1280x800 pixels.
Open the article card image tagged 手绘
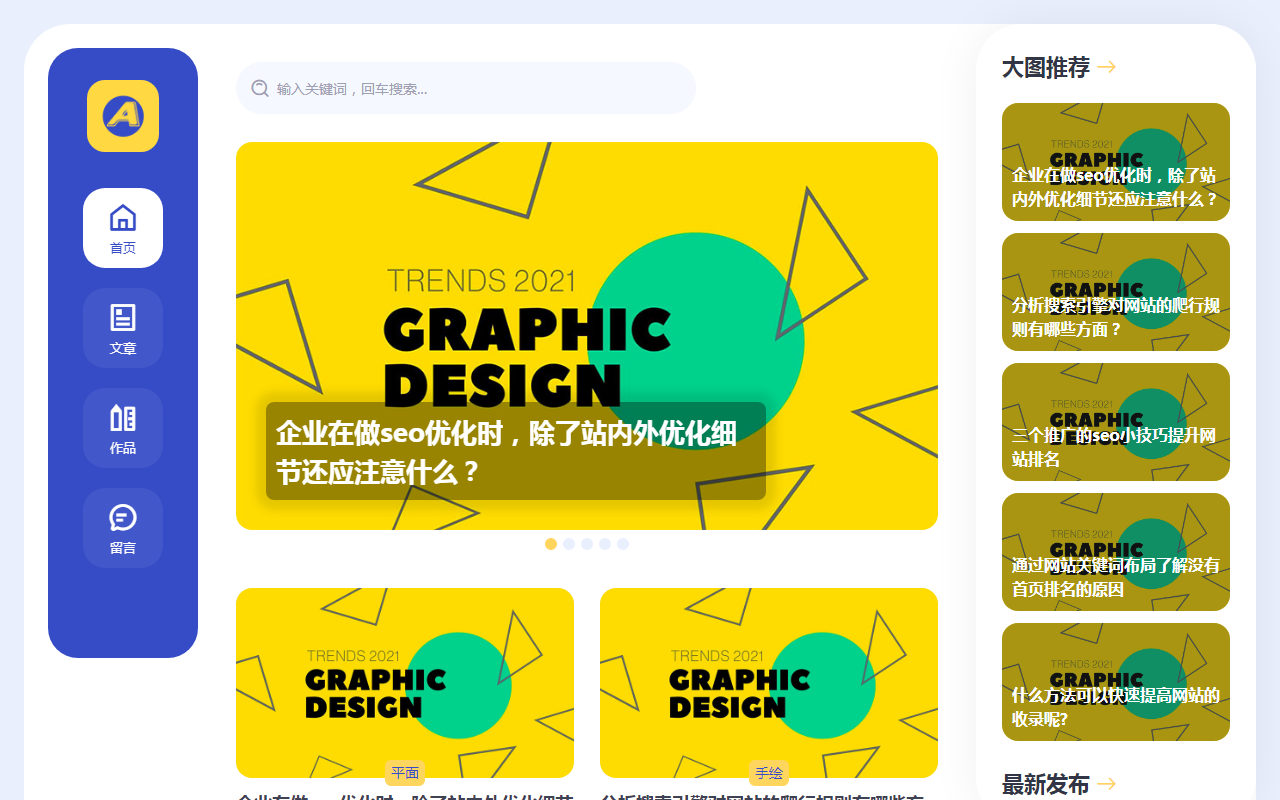(769, 683)
